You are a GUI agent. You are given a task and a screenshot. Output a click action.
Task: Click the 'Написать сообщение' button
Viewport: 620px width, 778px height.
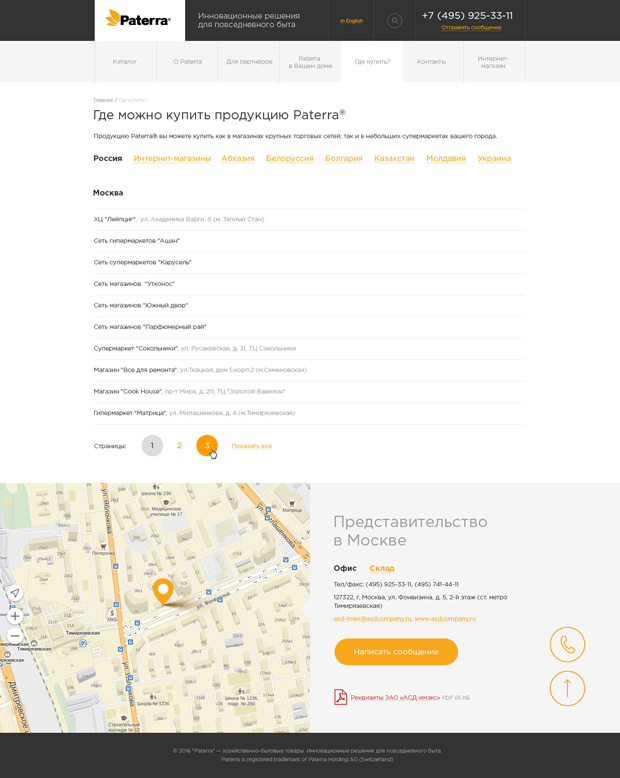click(x=396, y=651)
